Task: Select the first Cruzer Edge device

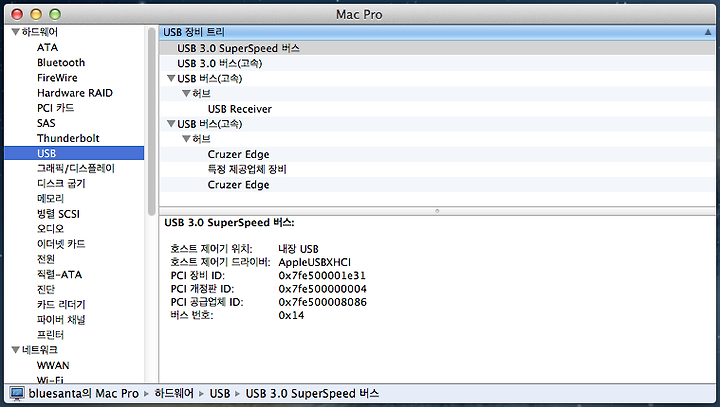Action: click(238, 154)
